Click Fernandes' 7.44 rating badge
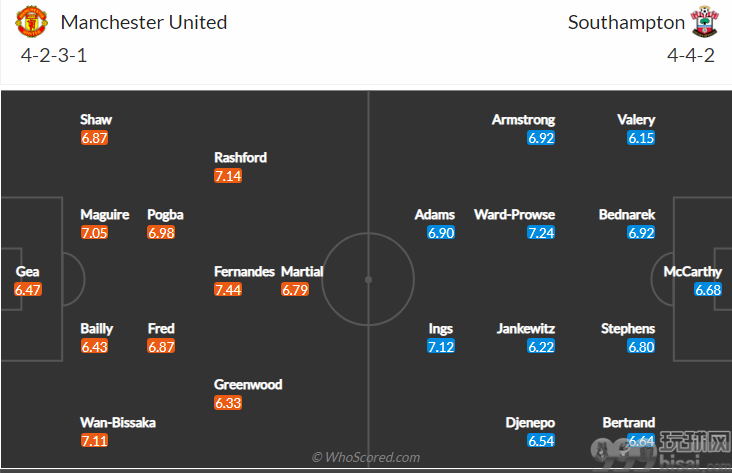Screen dimensions: 732x473 click(x=228, y=290)
